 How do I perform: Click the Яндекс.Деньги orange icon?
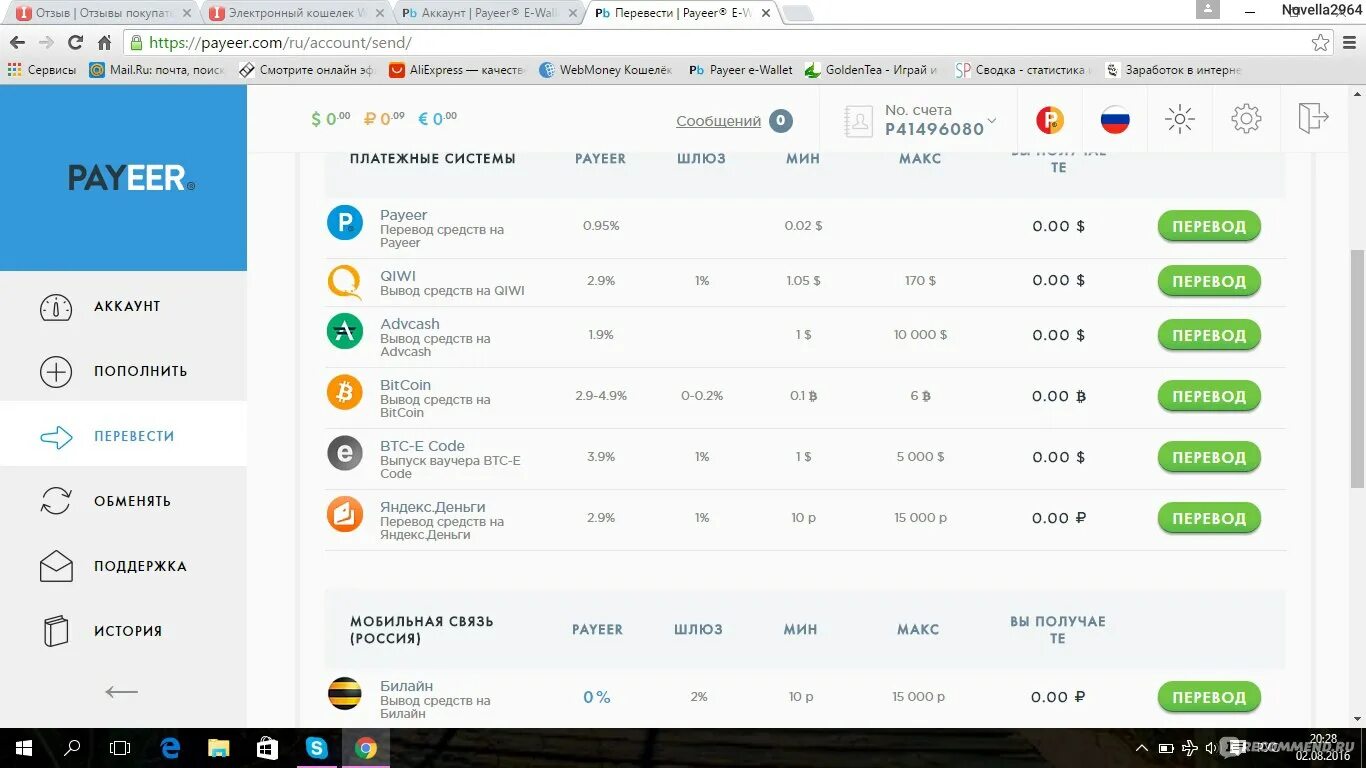click(x=345, y=514)
